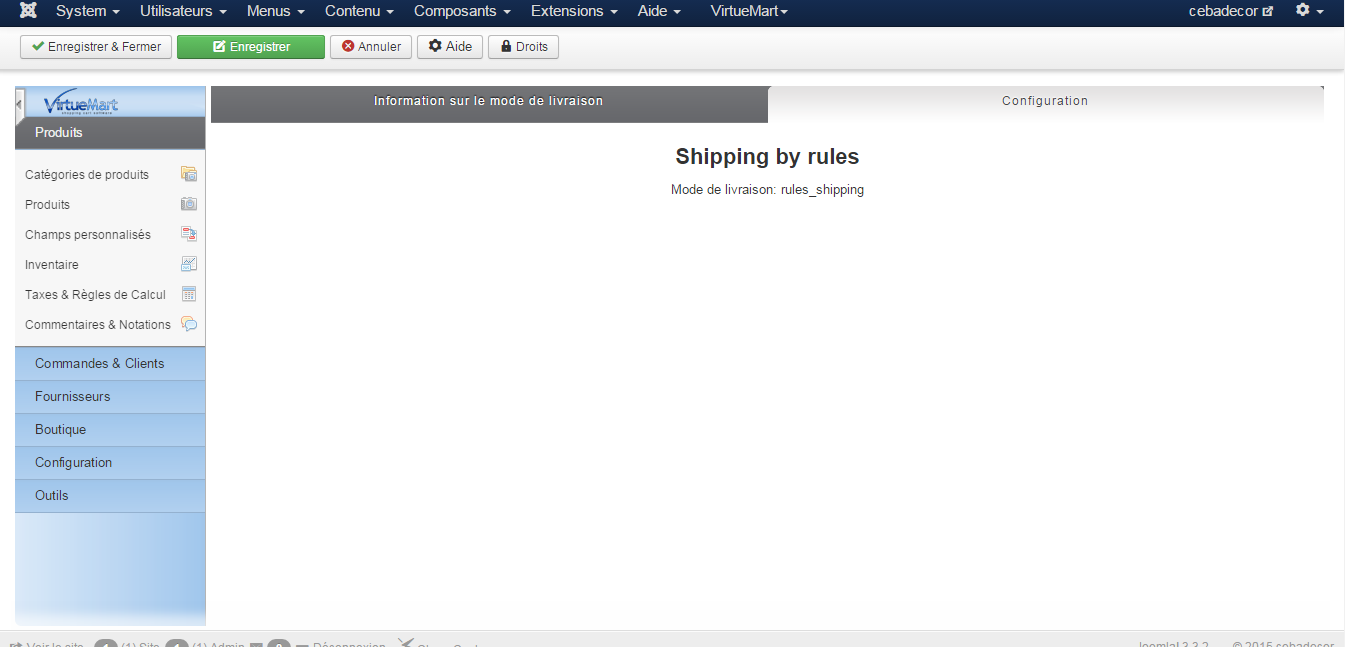This screenshot has height=647, width=1345.
Task: Open the System dropdown menu
Action: click(x=88, y=11)
